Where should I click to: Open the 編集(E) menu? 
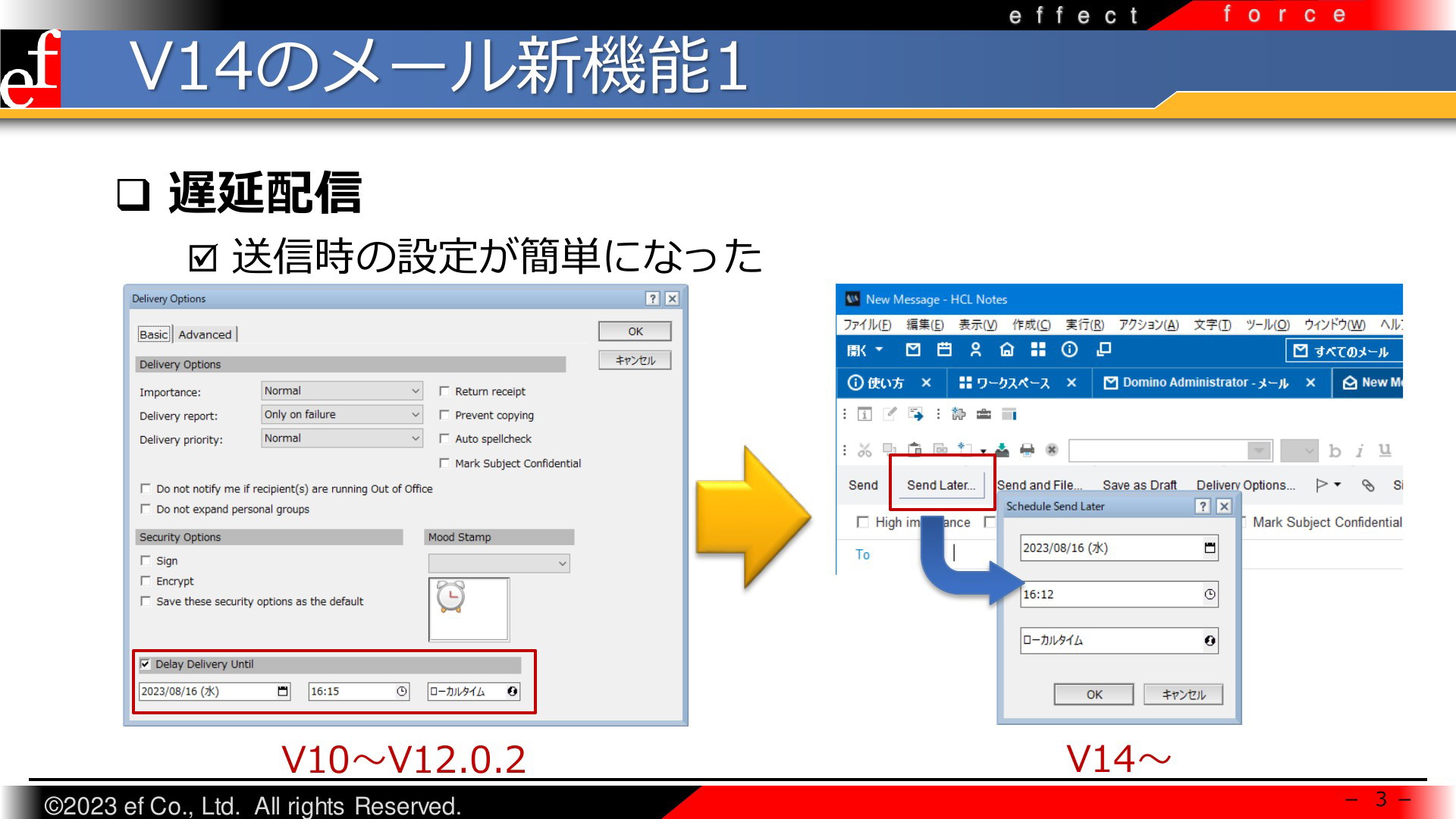pos(924,325)
